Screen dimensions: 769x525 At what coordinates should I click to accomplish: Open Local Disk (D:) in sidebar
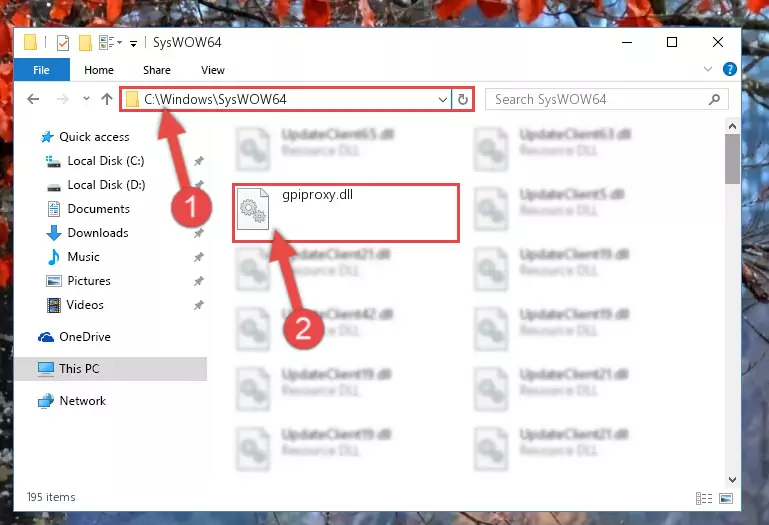[x=106, y=185]
